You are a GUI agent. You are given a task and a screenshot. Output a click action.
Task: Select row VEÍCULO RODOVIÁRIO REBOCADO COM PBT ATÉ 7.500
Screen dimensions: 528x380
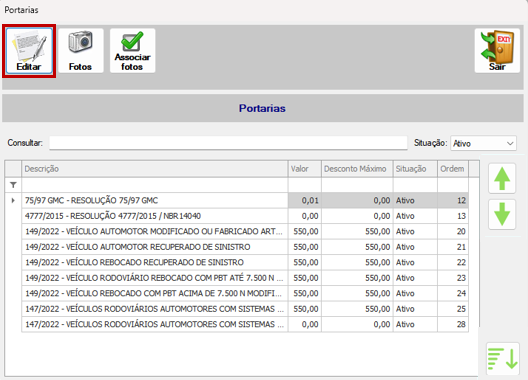tap(245, 278)
